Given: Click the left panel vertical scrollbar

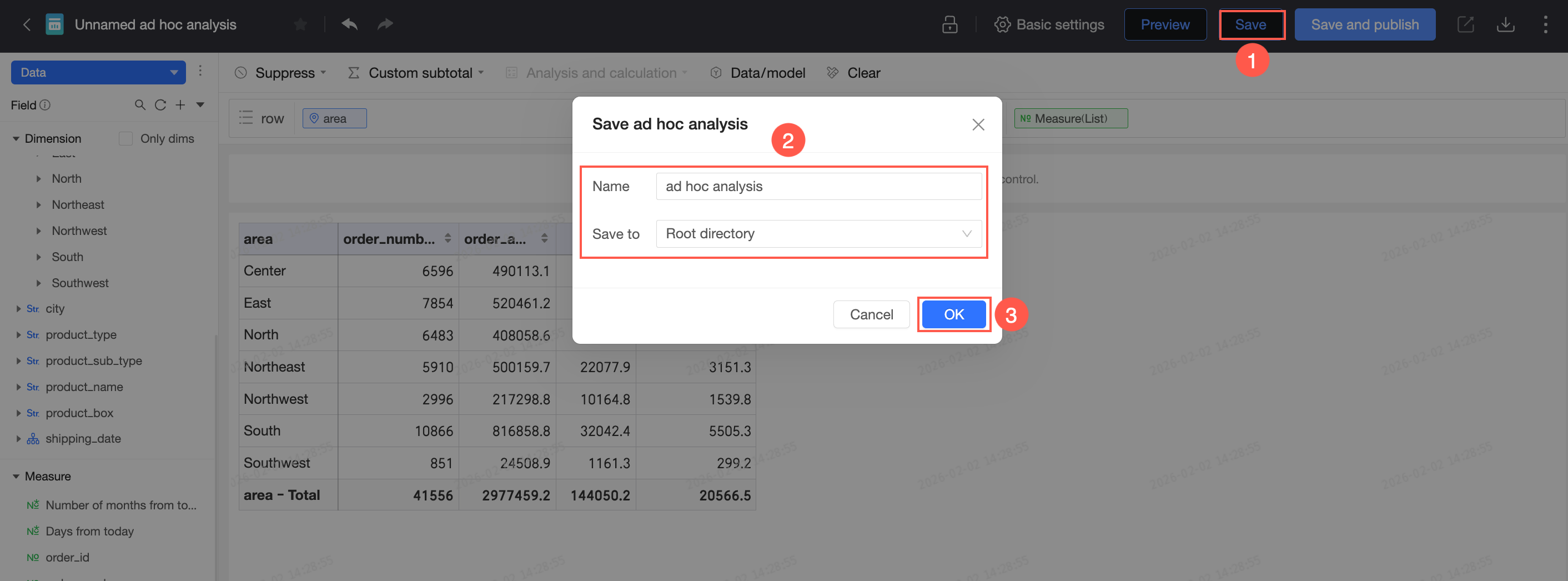Looking at the screenshot, I should pos(215,457).
